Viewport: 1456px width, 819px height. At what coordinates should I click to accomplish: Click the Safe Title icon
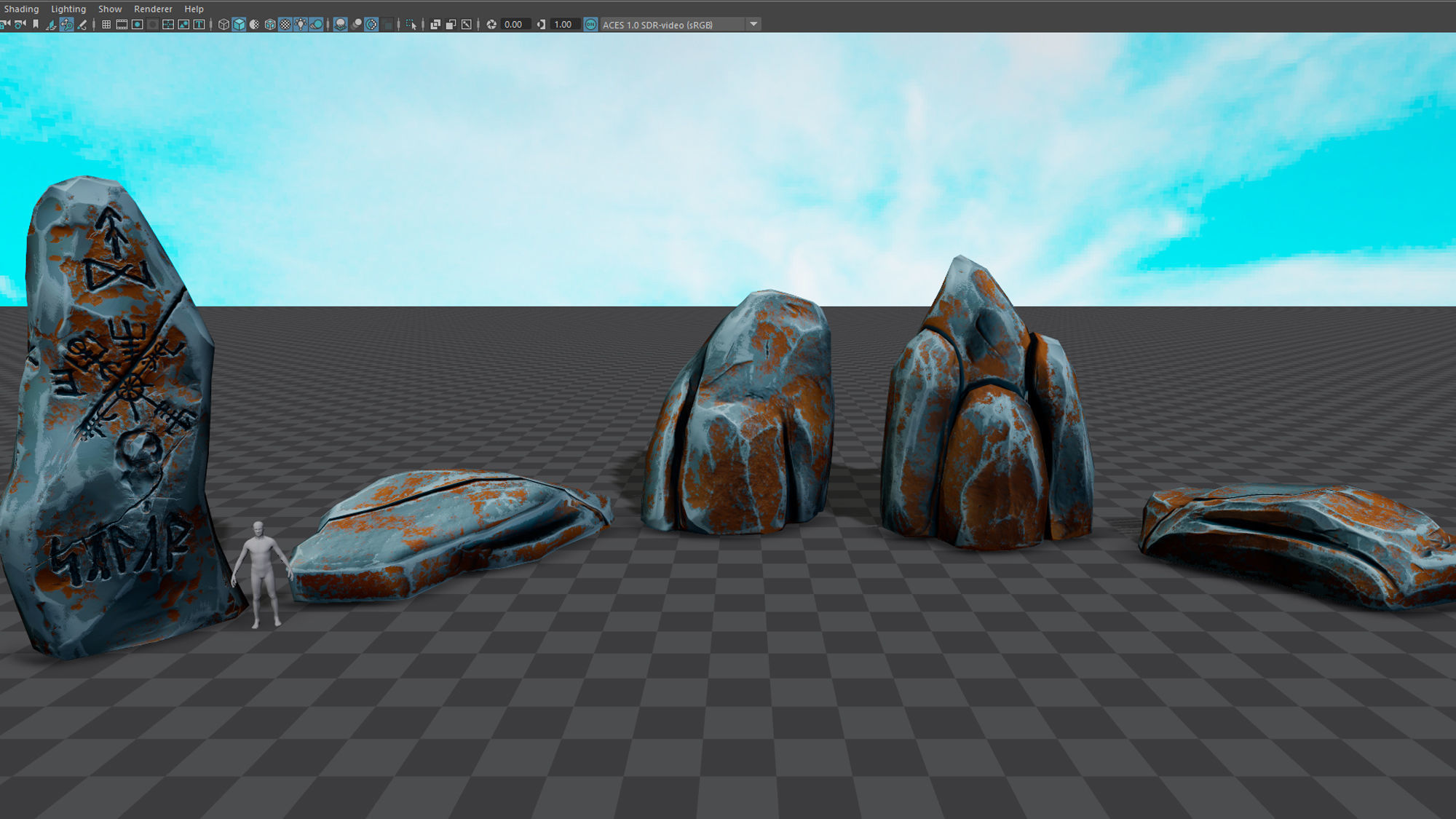coord(199,24)
